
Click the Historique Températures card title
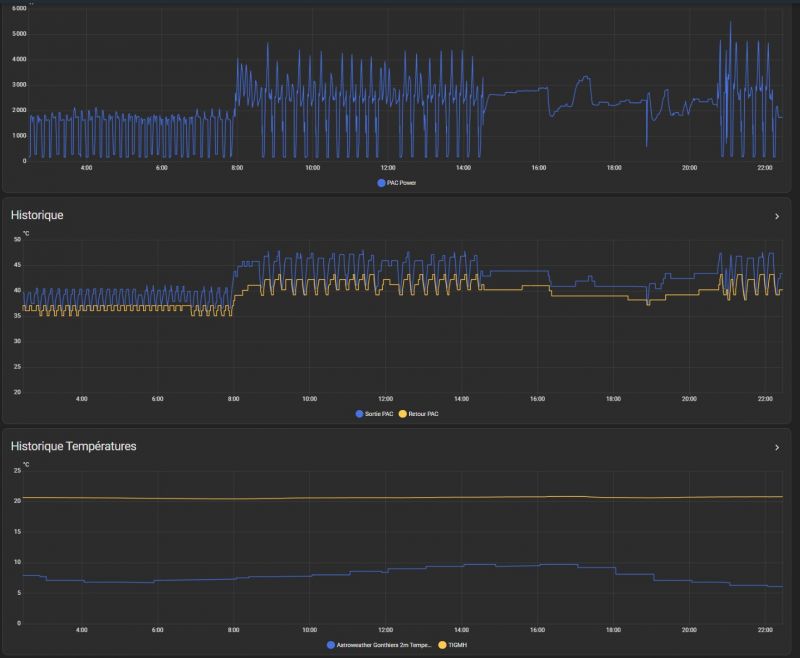(73, 446)
